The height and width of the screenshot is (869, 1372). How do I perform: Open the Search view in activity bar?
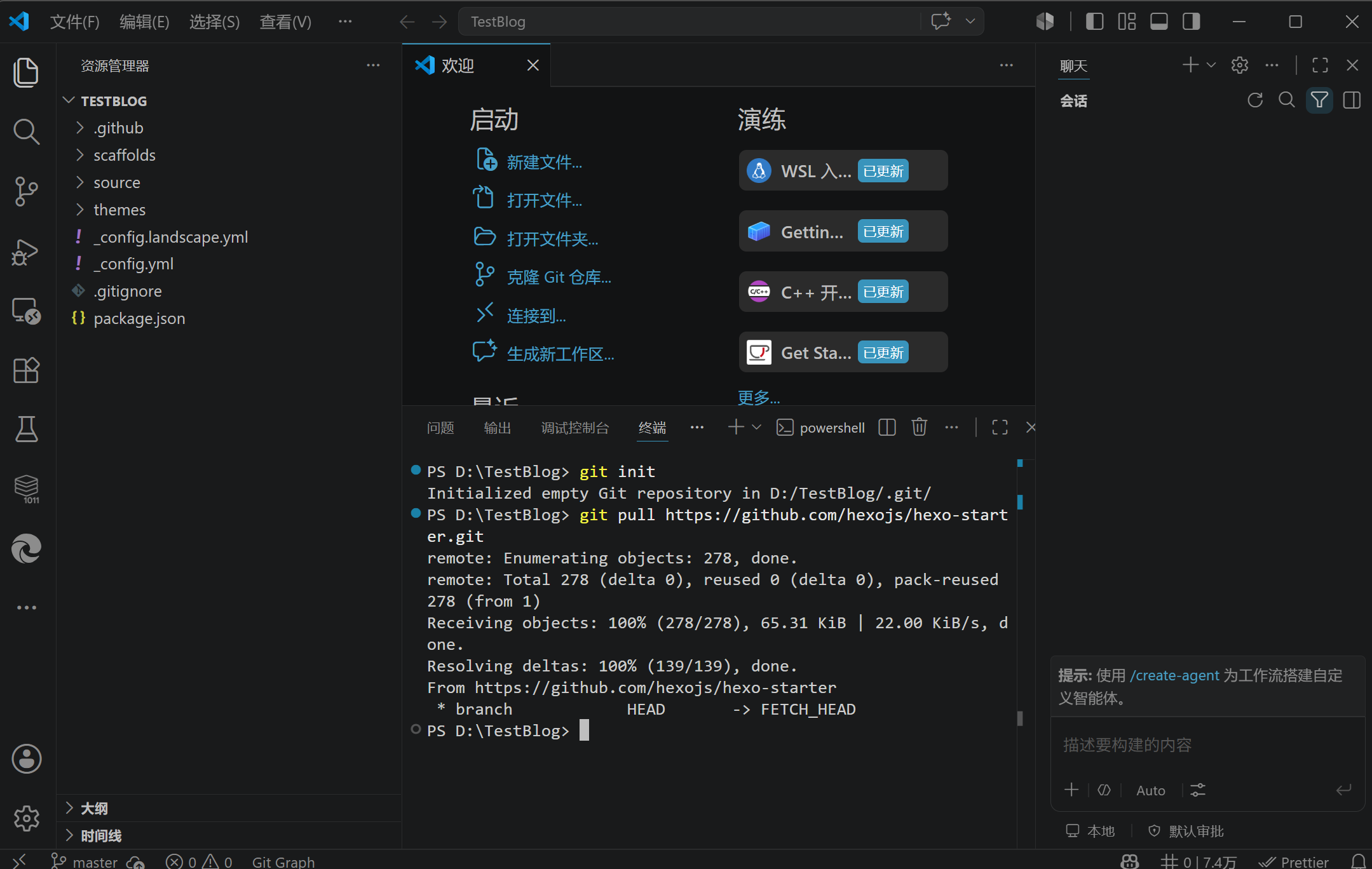(26, 131)
